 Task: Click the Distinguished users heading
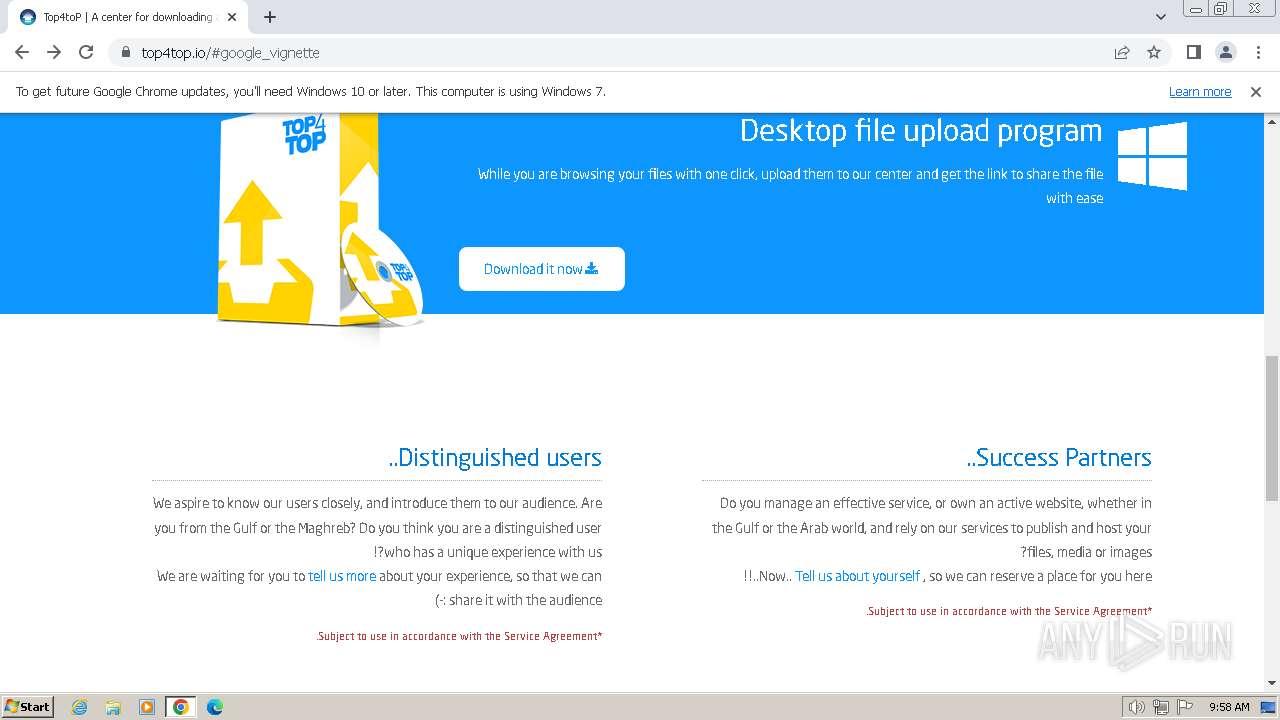(x=495, y=458)
